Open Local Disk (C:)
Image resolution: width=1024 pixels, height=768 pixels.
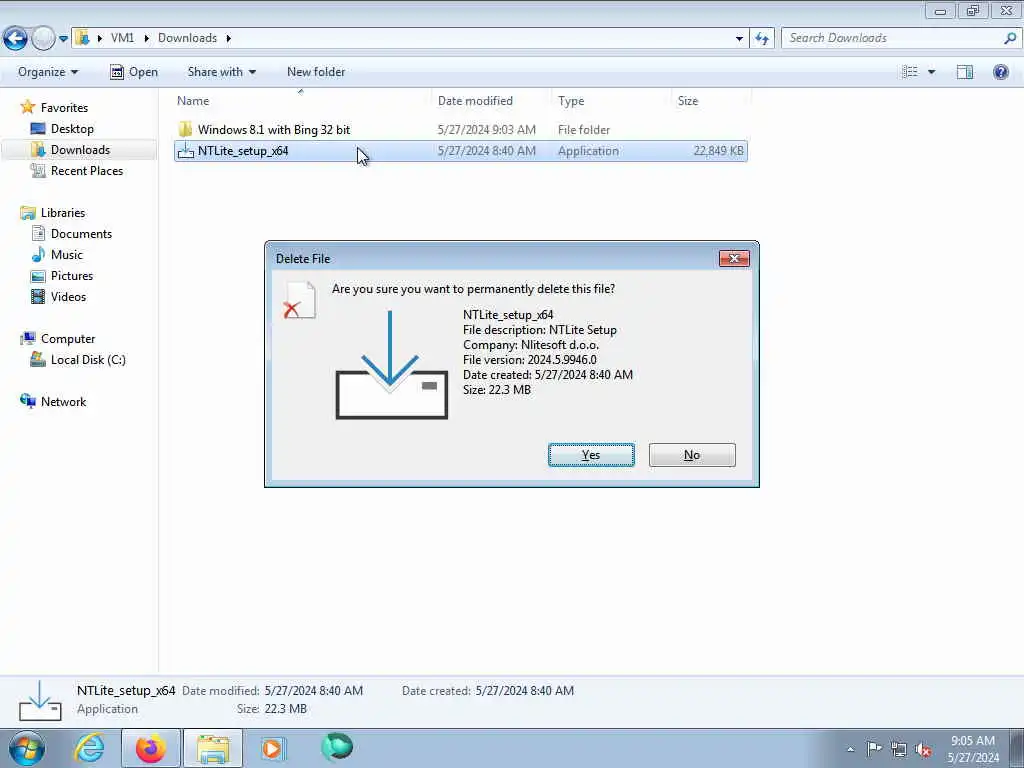(x=88, y=360)
